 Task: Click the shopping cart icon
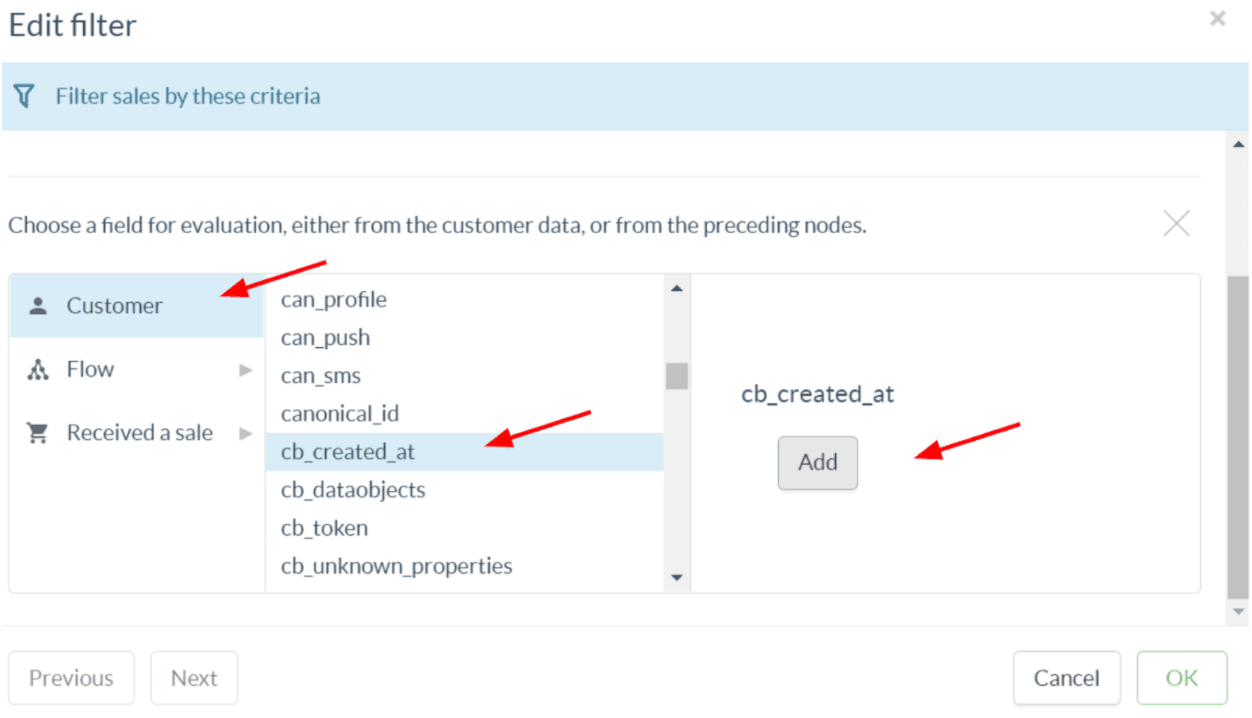click(38, 433)
